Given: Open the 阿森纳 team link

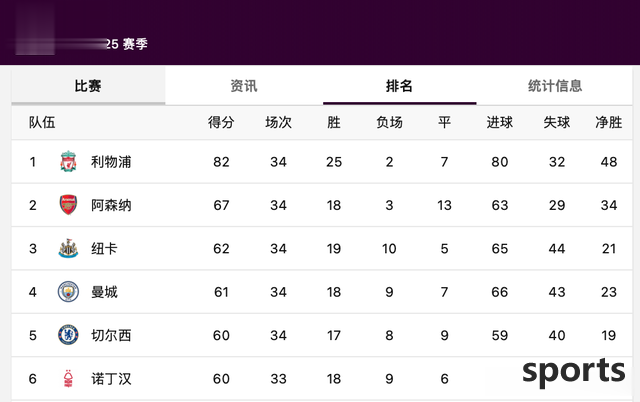Looking at the screenshot, I should tap(111, 205).
